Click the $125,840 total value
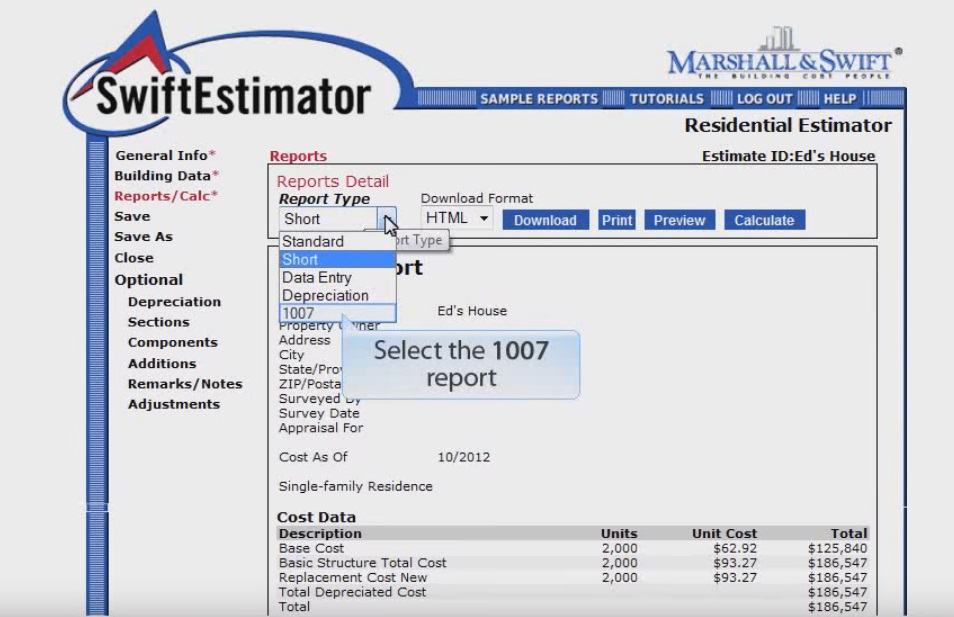The width and height of the screenshot is (954, 617). tap(837, 548)
